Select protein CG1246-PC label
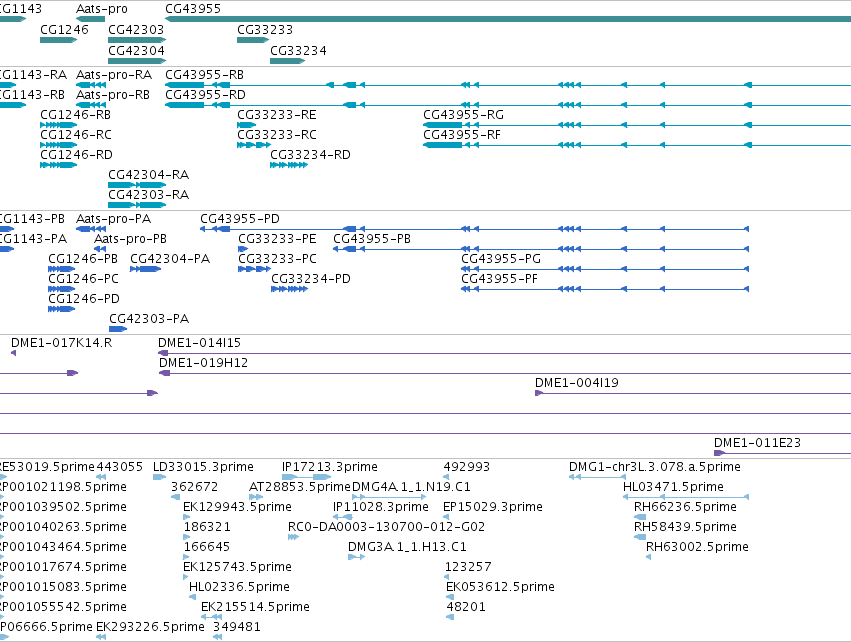This screenshot has width=851, height=642. click(84, 278)
